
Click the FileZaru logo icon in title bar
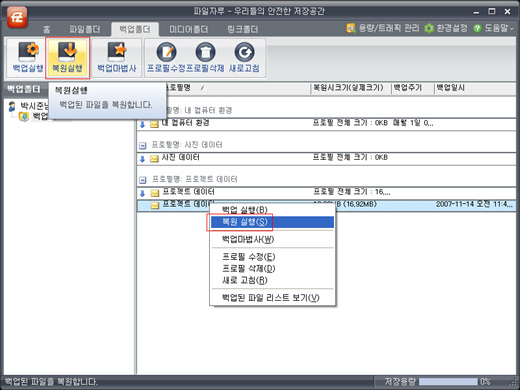coord(17,16)
